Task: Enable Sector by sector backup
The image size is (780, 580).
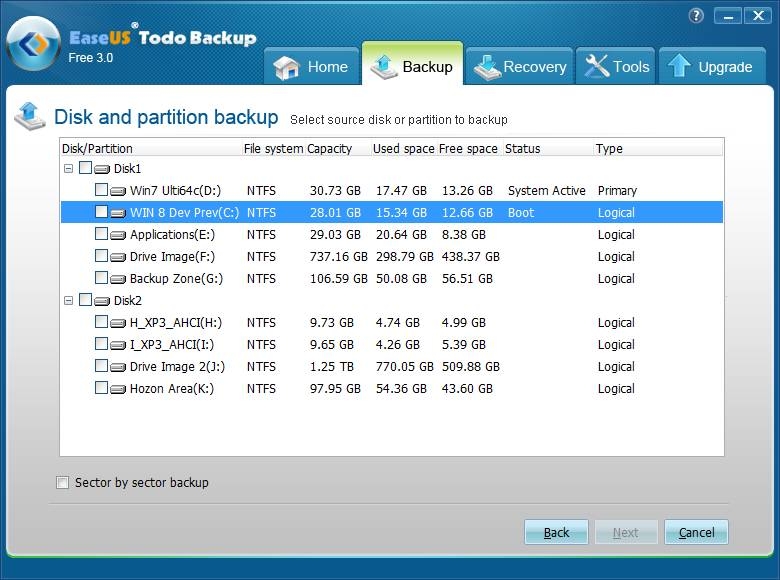Action: point(63,483)
